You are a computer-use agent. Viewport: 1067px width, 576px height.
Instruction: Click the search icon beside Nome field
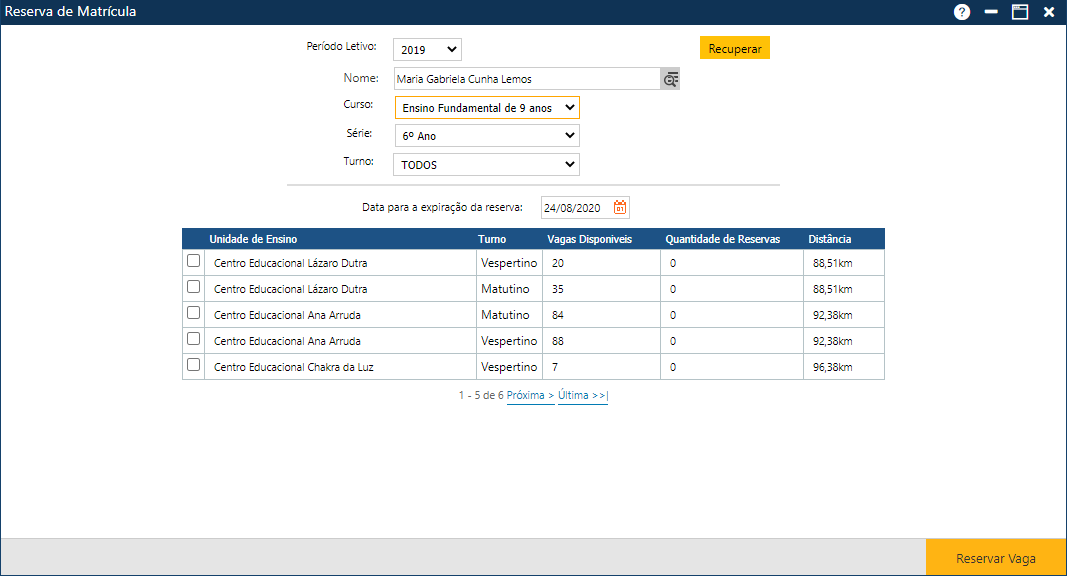(x=670, y=79)
